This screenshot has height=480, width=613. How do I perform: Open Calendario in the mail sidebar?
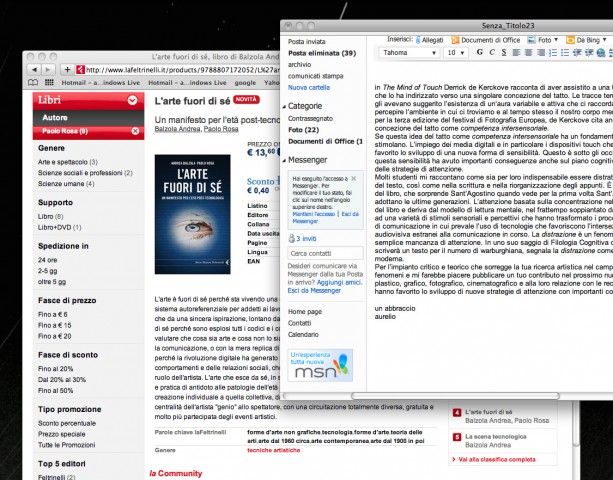[x=303, y=334]
